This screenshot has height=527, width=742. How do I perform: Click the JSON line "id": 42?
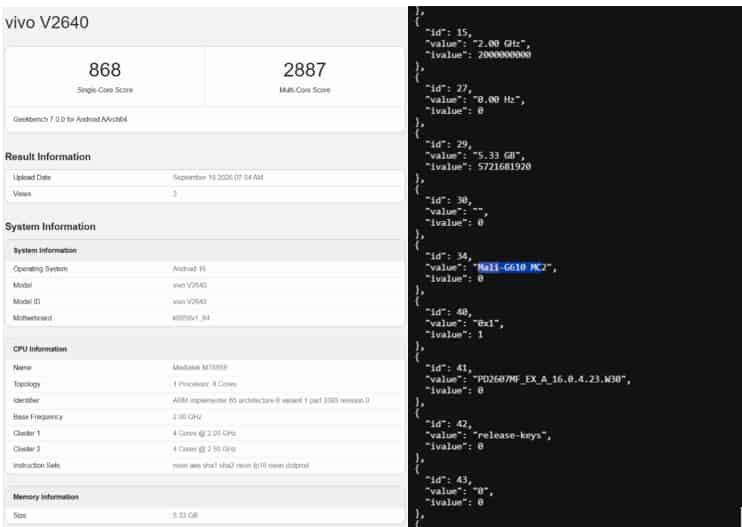(x=448, y=423)
